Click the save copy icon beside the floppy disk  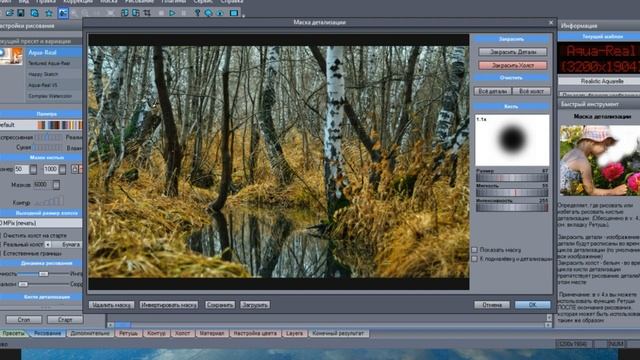pyautogui.click(x=35, y=13)
